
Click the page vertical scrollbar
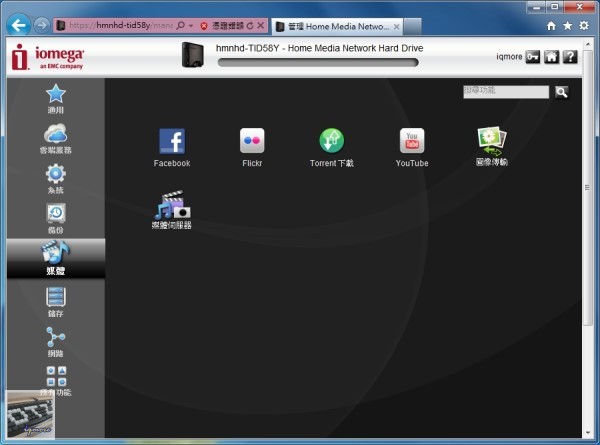[588, 187]
